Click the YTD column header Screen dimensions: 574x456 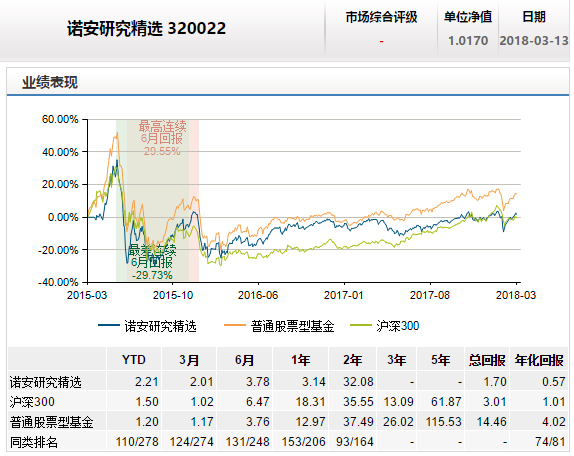134,360
